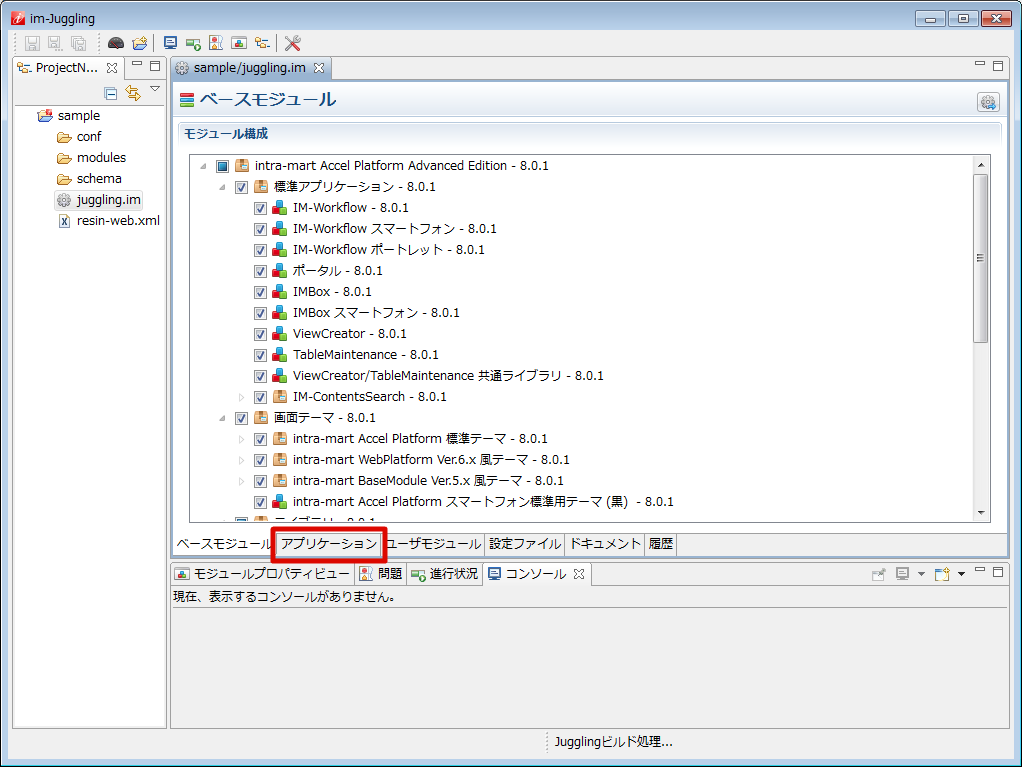The image size is (1022, 767).
Task: Open the 進行状況 tab
Action: [445, 574]
